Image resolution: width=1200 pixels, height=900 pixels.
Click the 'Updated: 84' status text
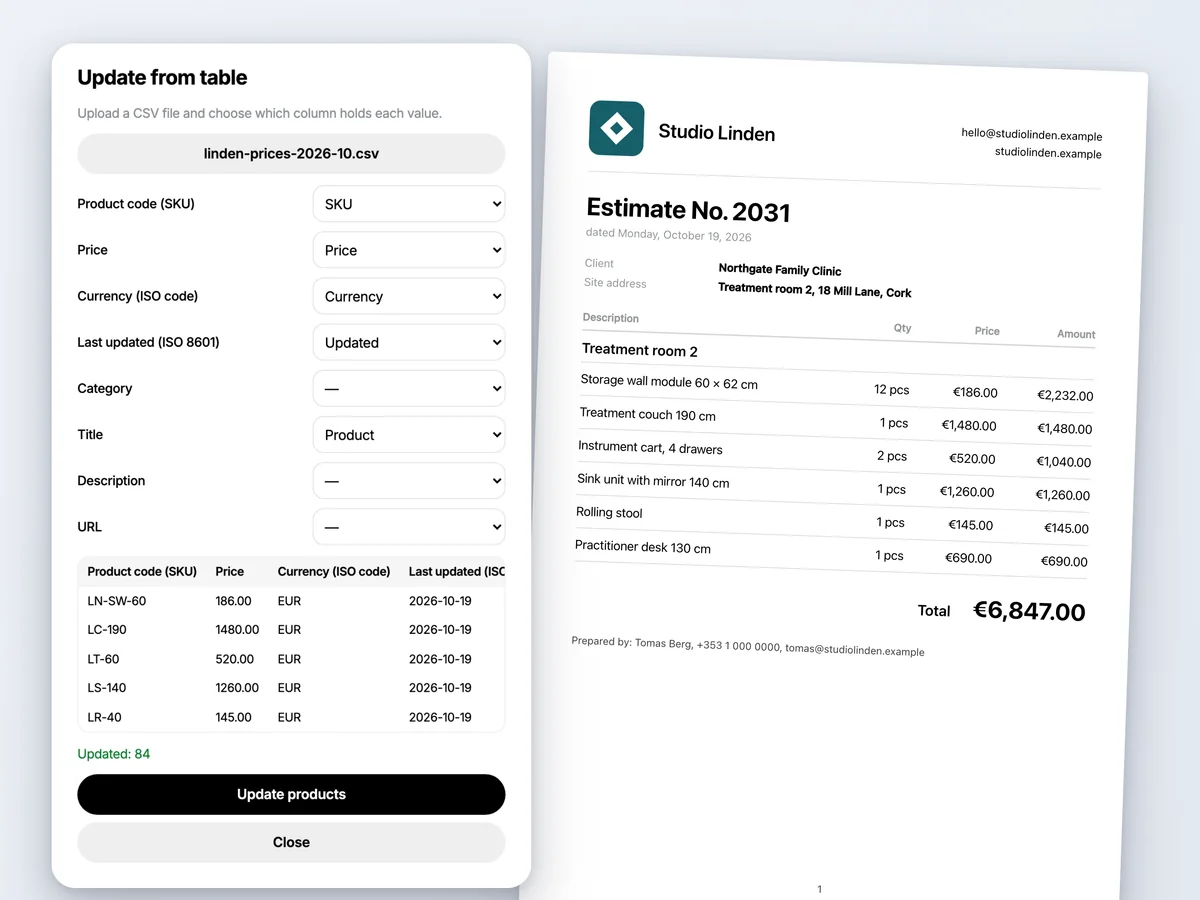(114, 754)
